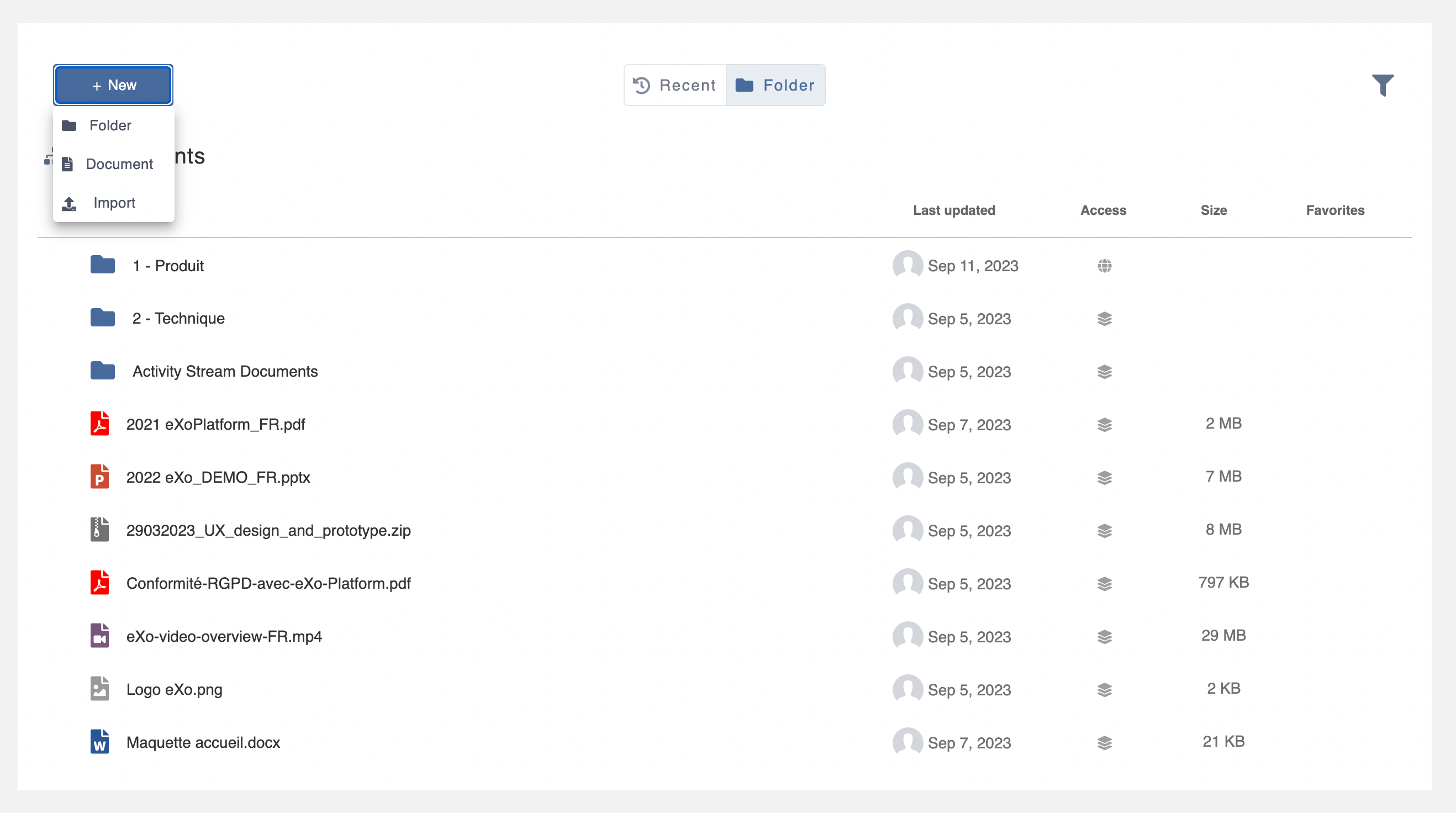
Task: Switch to the Folder view
Action: (x=775, y=86)
